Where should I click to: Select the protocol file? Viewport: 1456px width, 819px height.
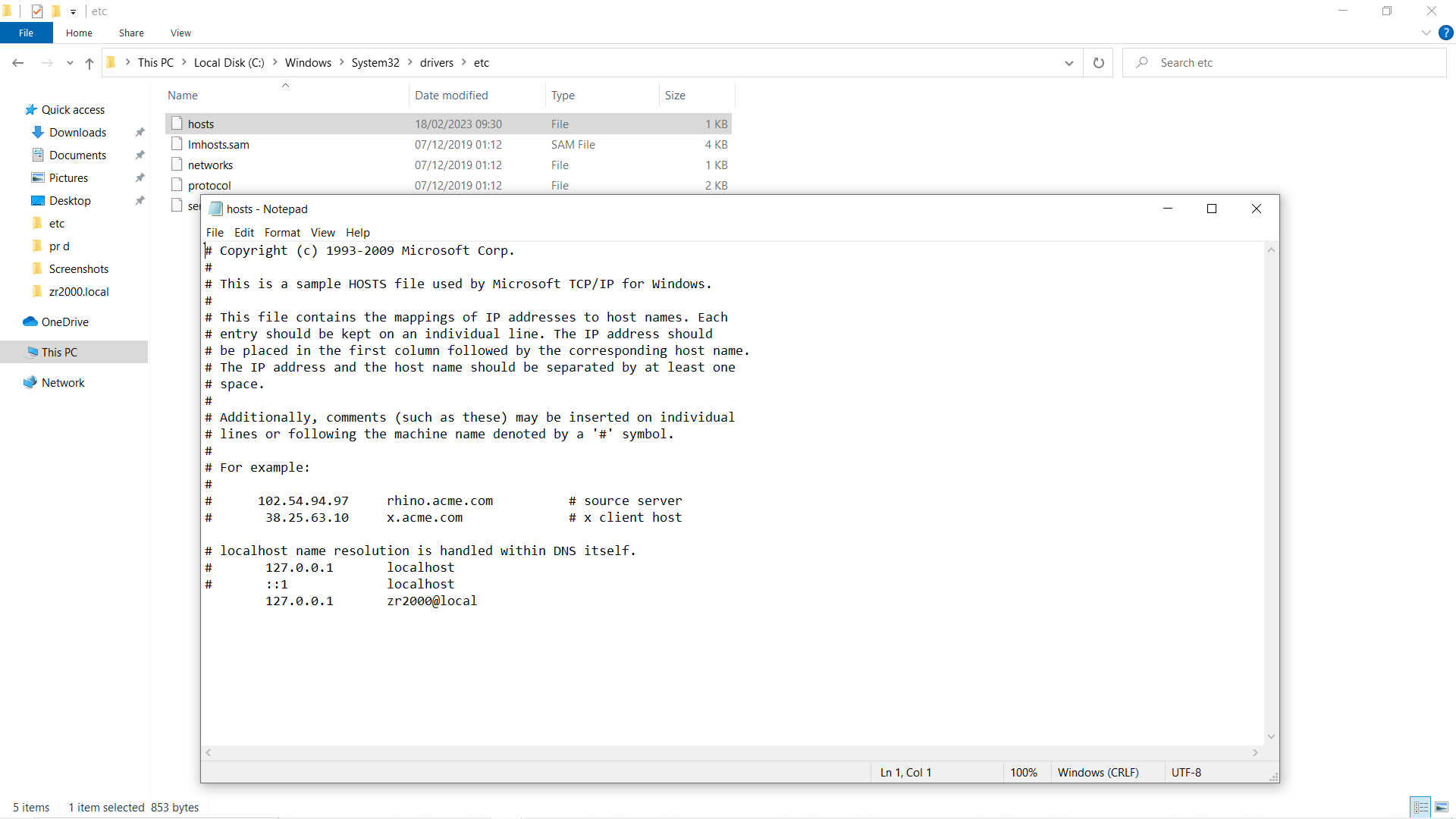(x=209, y=186)
